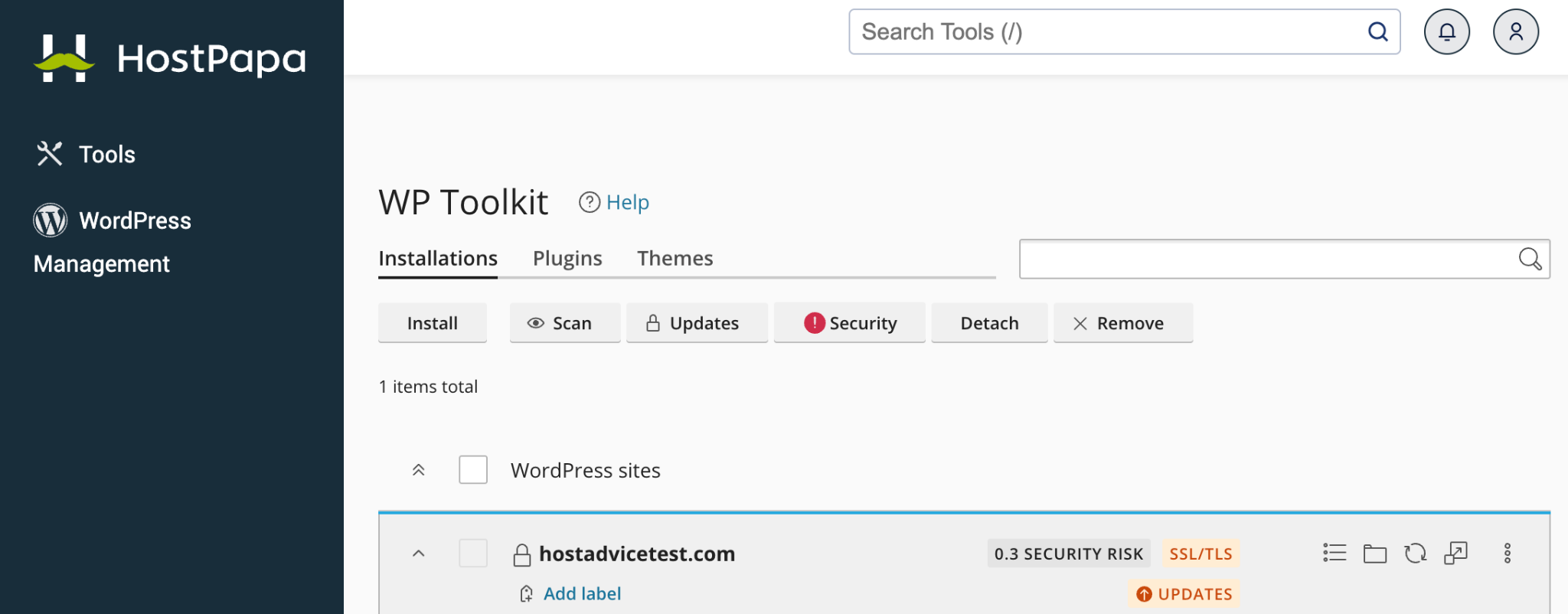Image resolution: width=1568 pixels, height=614 pixels.
Task: Click the Detach button
Action: click(989, 323)
